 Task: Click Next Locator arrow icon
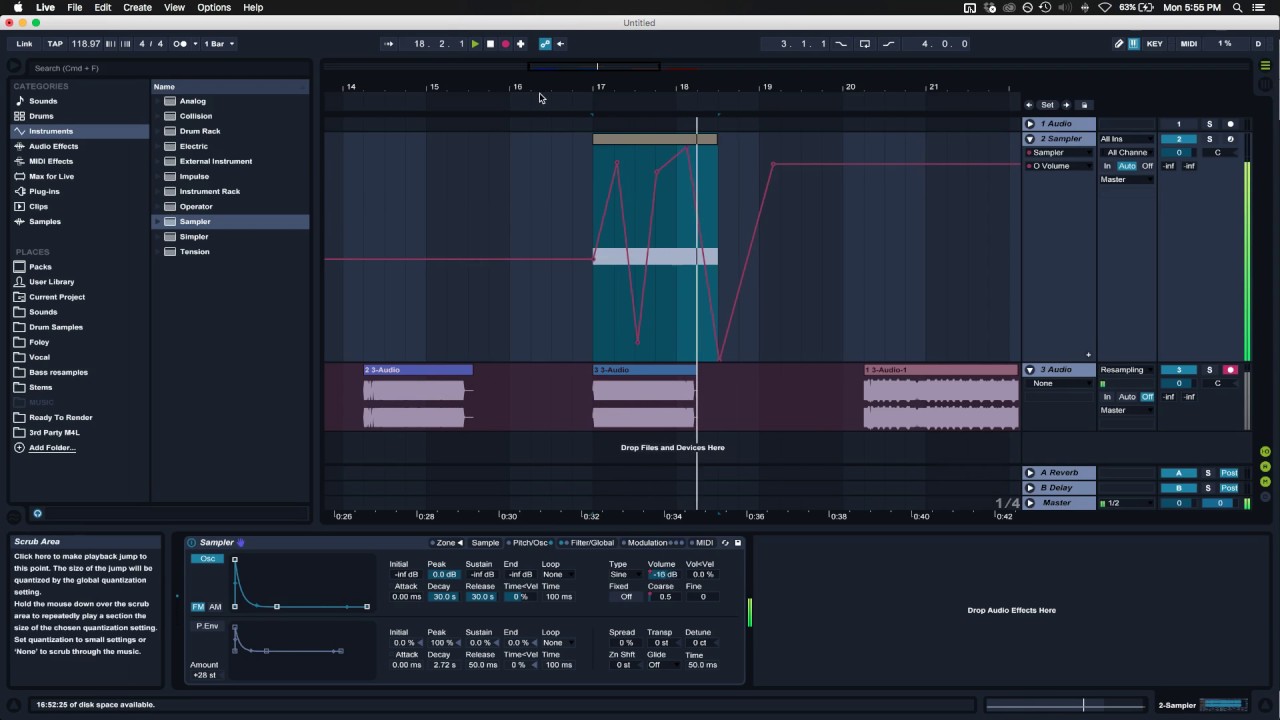coord(1066,105)
